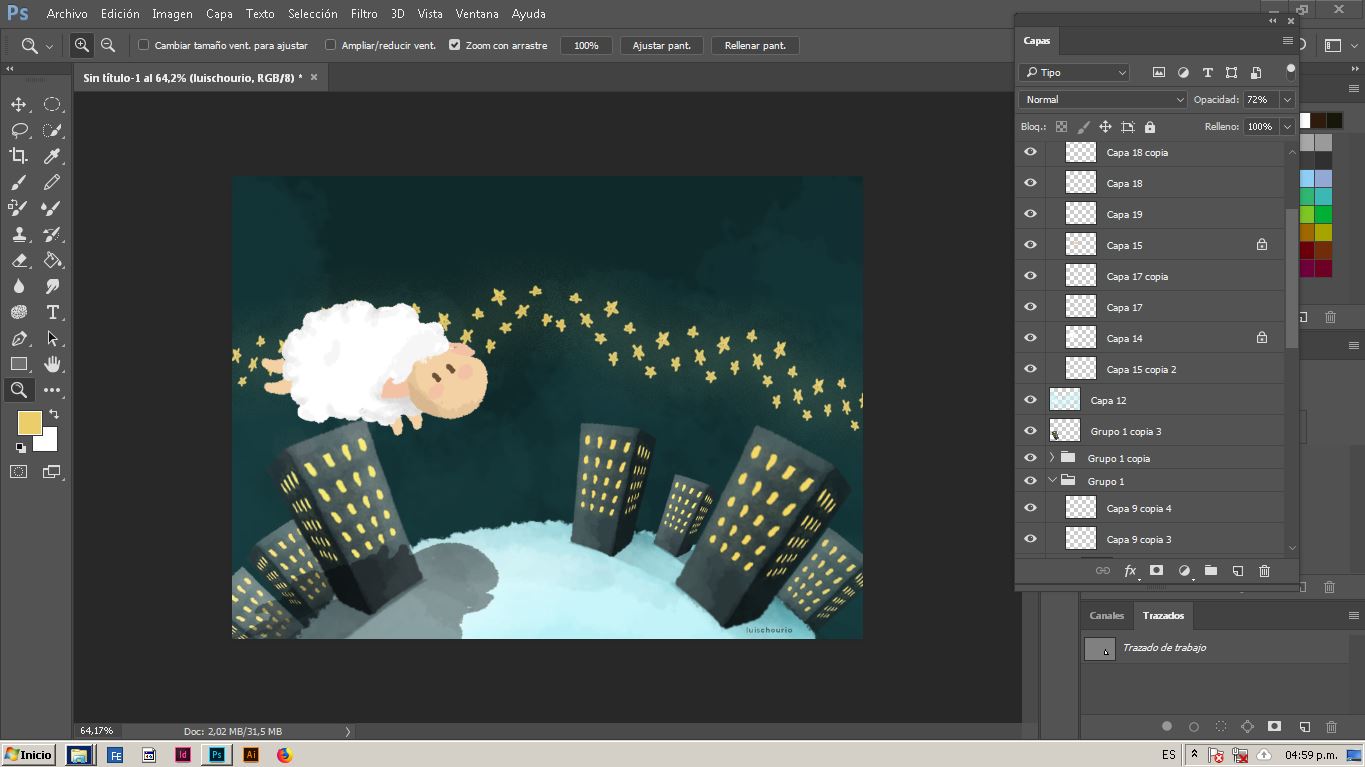
Task: Click the foreground yellow color swatch
Action: point(29,423)
